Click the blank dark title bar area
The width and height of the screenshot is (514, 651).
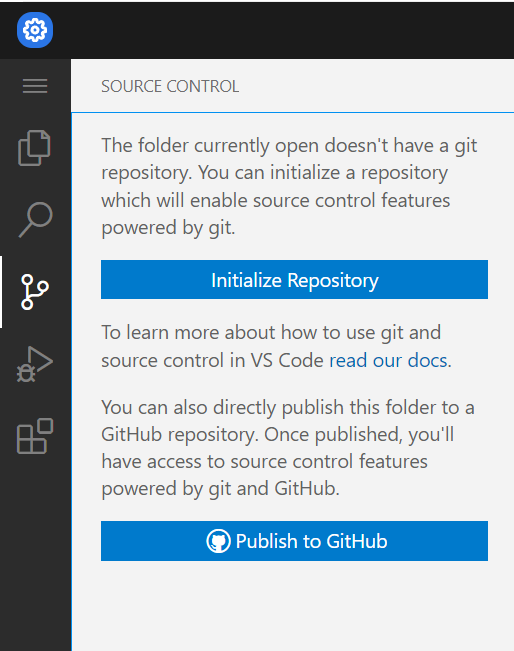tap(282, 30)
